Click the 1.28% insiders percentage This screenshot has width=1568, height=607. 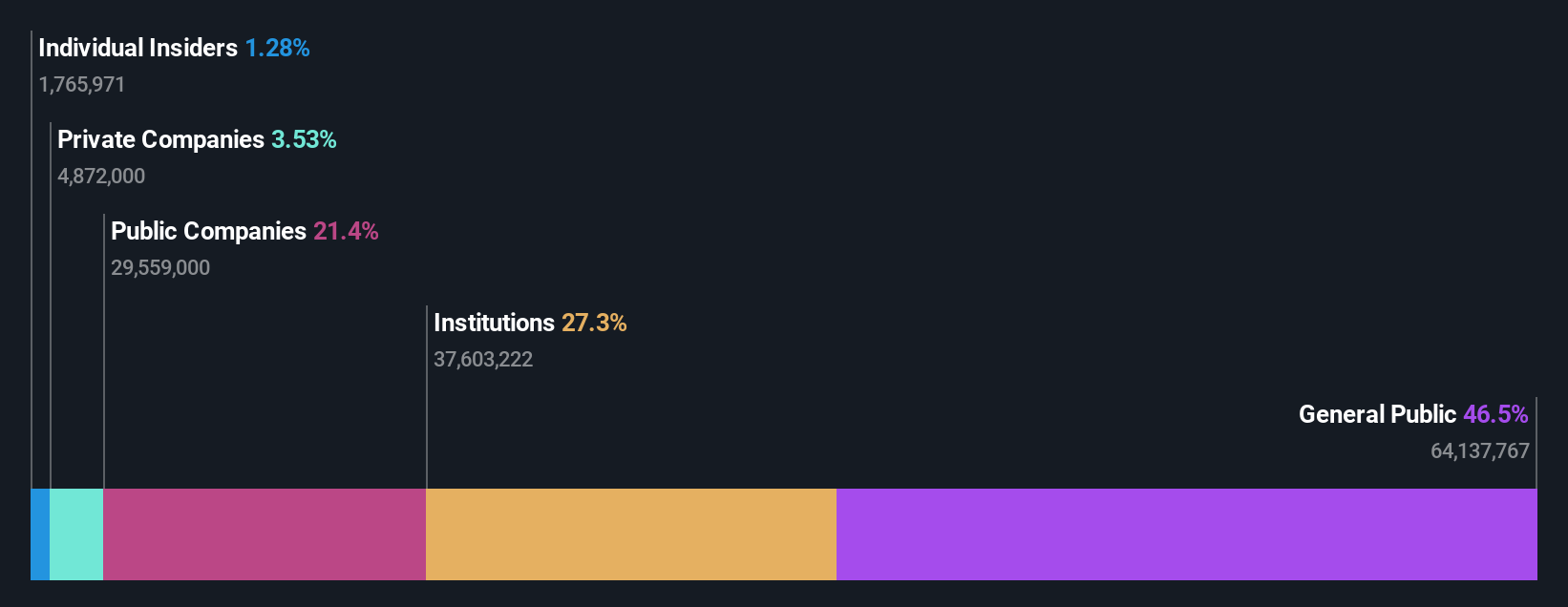click(277, 48)
